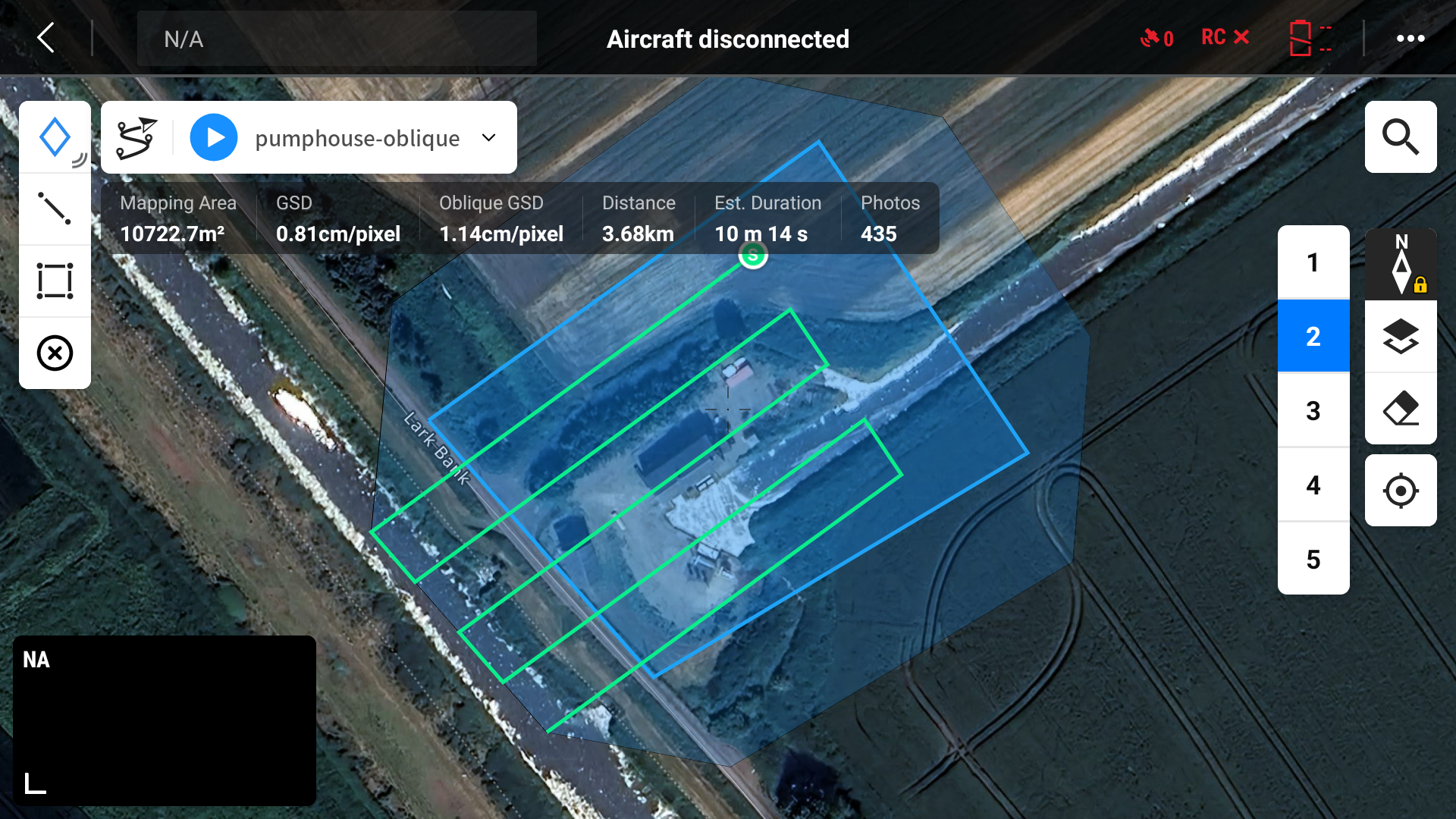Image resolution: width=1456 pixels, height=819 pixels.
Task: Switch to oblique route 5
Action: point(1313,559)
